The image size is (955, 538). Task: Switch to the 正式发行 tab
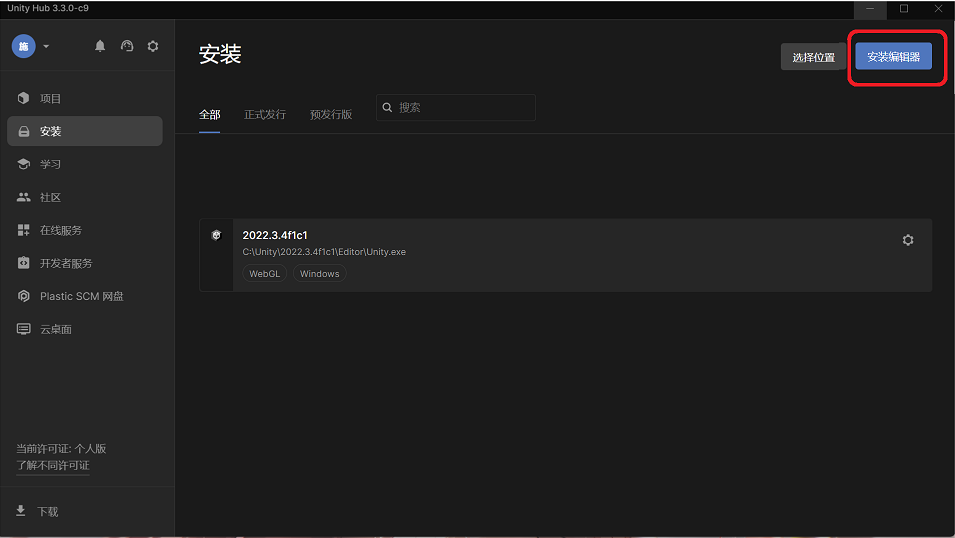[x=265, y=115]
